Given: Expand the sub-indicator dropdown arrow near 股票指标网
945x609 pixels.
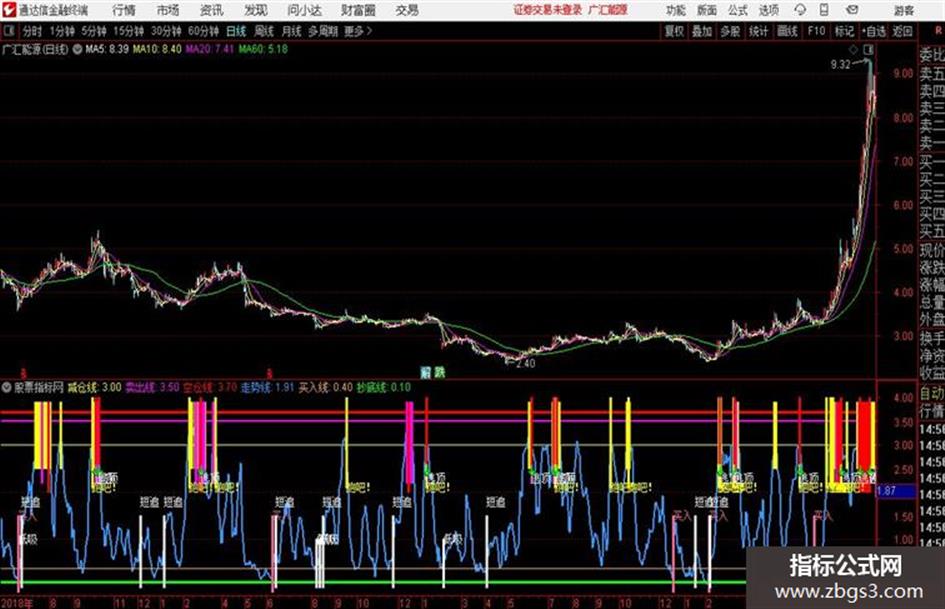Looking at the screenshot, I should click(x=6, y=388).
